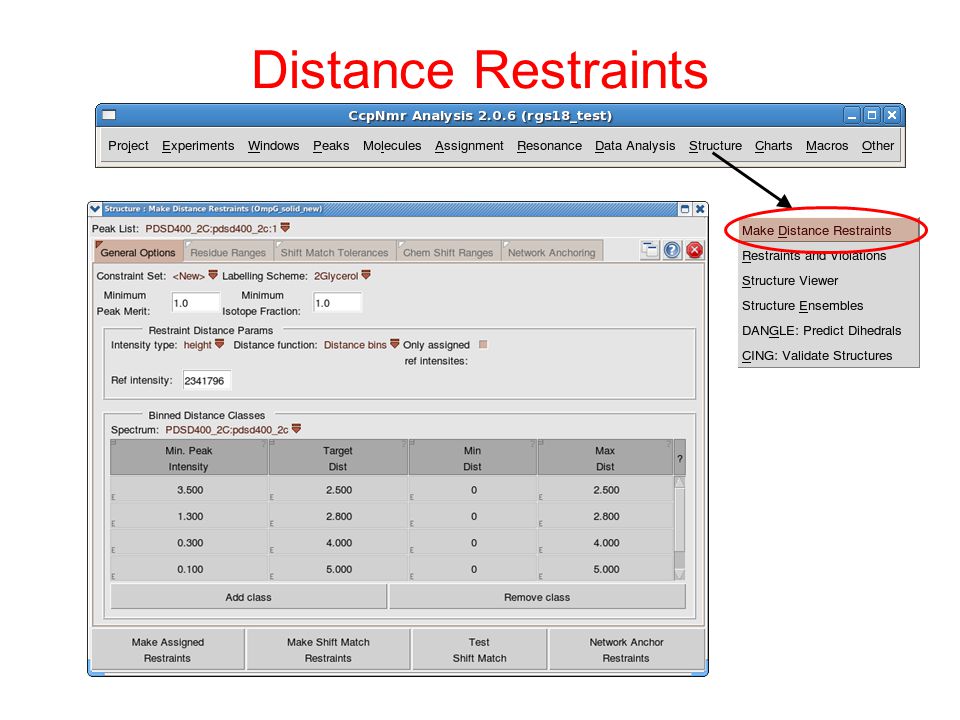Switch to the Chem Shift Ranges tab
Image resolution: width=960 pixels, height=720 pixels.
point(448,252)
